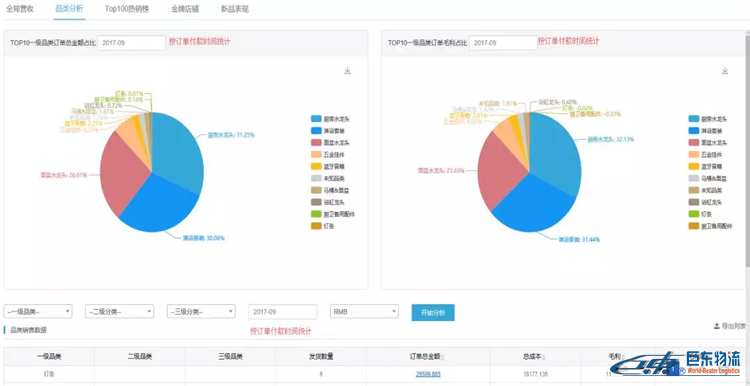750x386 pixels.
Task: Go to the 金牌店铺 tab
Action: pyautogui.click(x=185, y=9)
